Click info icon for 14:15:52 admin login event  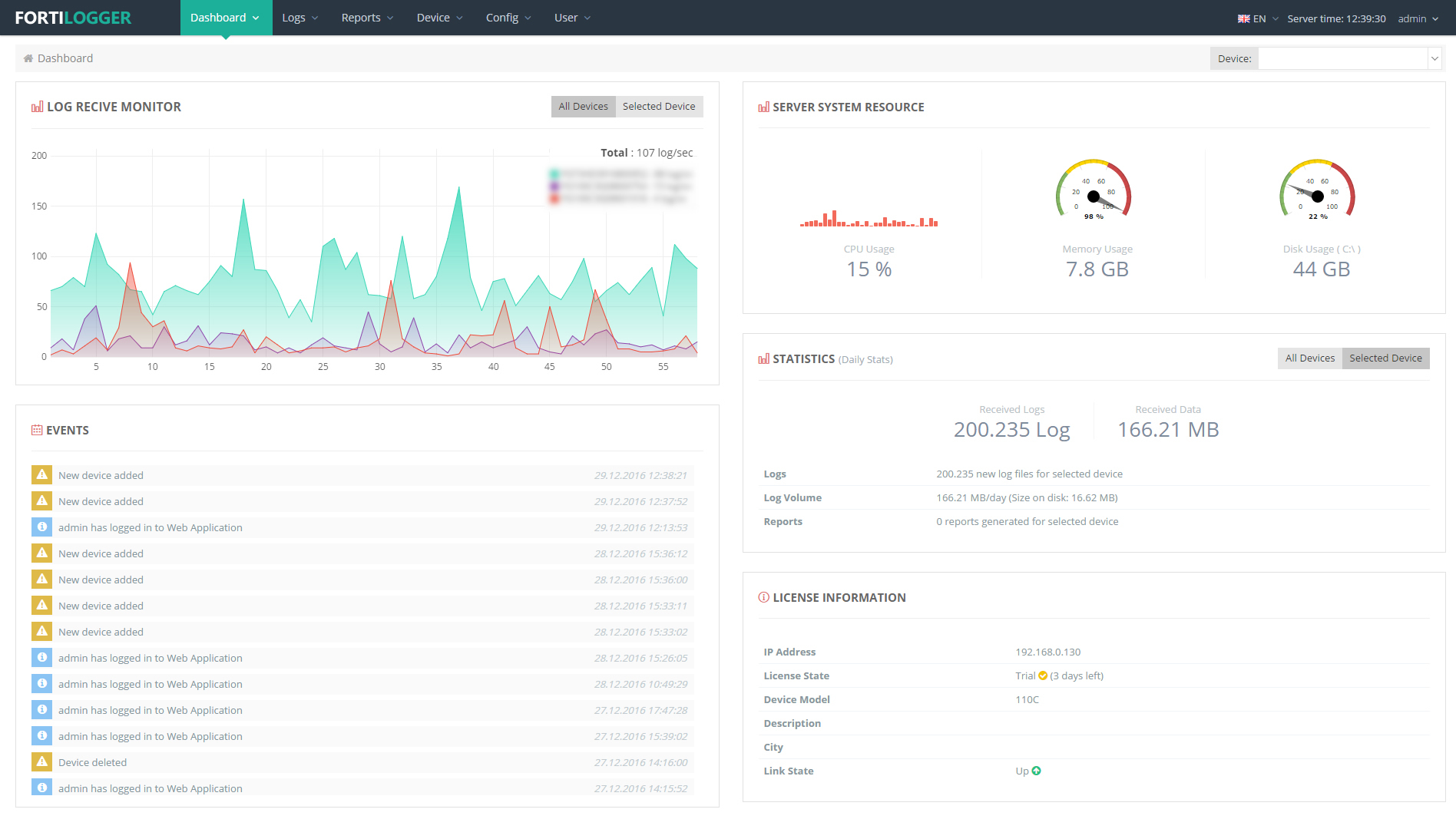point(41,788)
